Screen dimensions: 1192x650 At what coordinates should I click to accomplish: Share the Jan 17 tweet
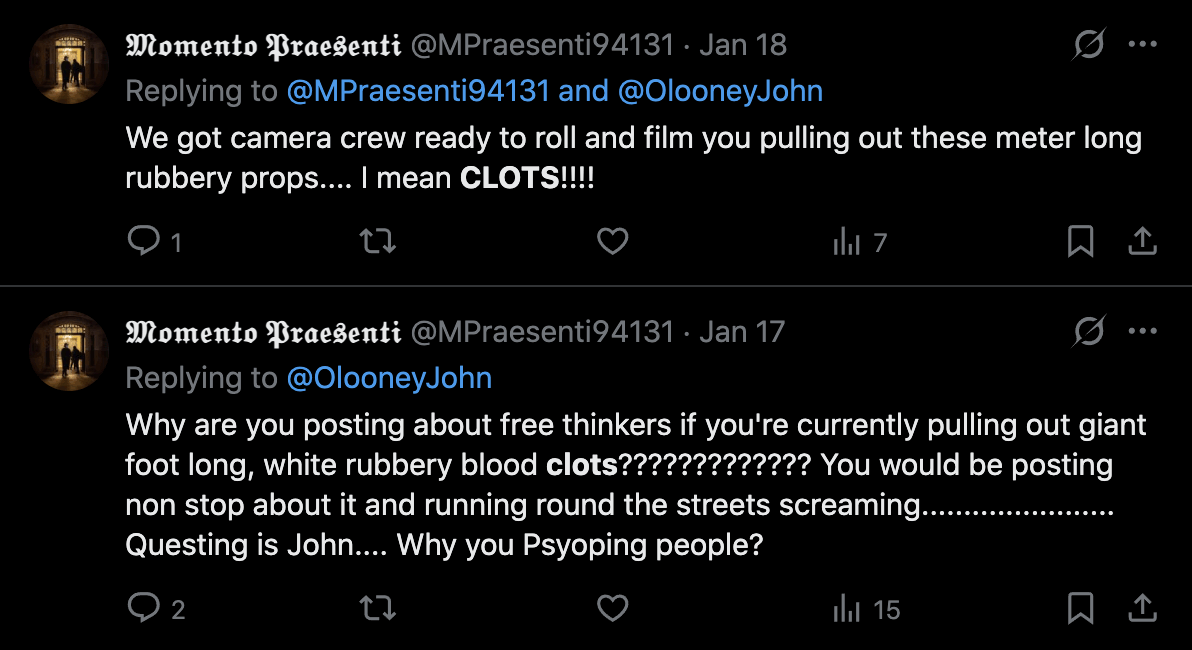(x=1142, y=608)
